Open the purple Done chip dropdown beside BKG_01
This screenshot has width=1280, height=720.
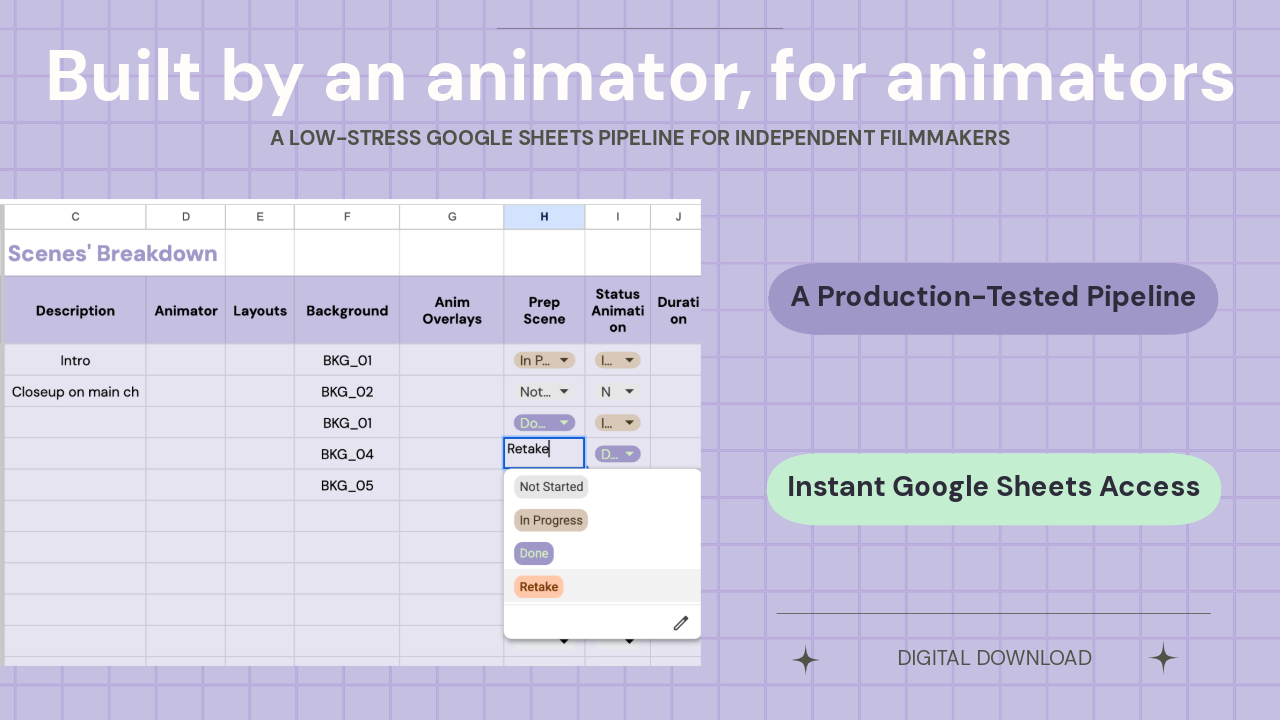tap(544, 423)
